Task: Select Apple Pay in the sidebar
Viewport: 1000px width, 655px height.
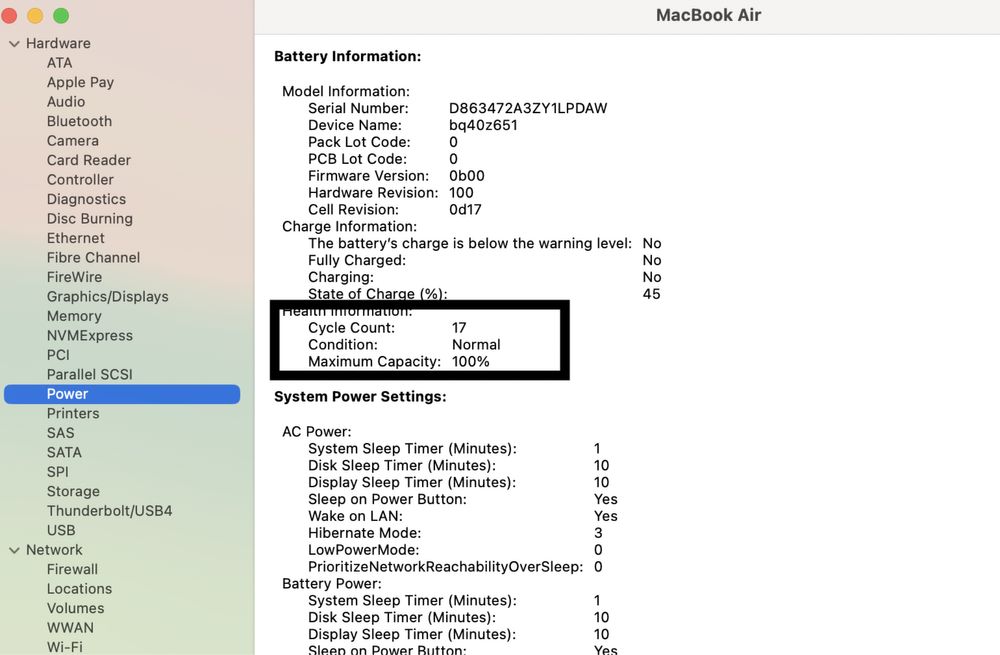Action: click(x=80, y=82)
